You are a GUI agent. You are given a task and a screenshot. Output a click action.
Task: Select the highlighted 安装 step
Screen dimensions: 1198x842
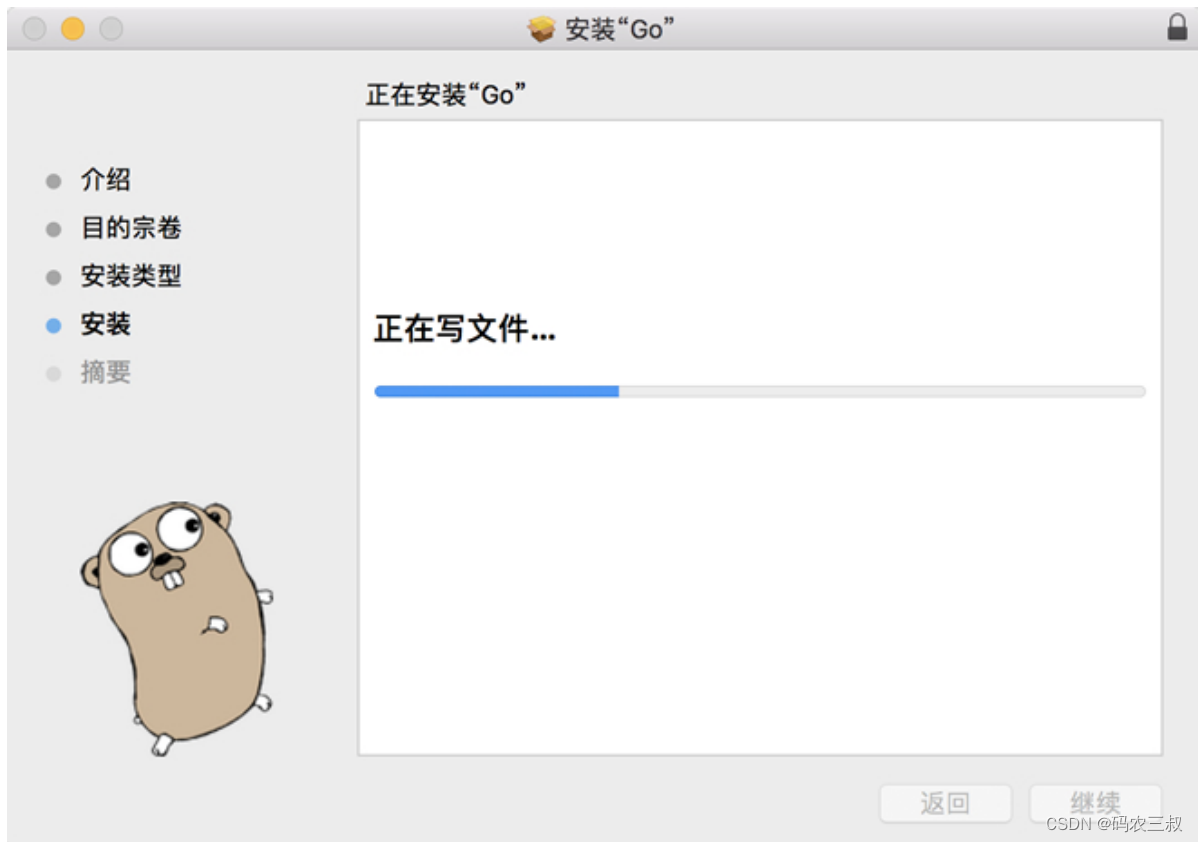(105, 324)
